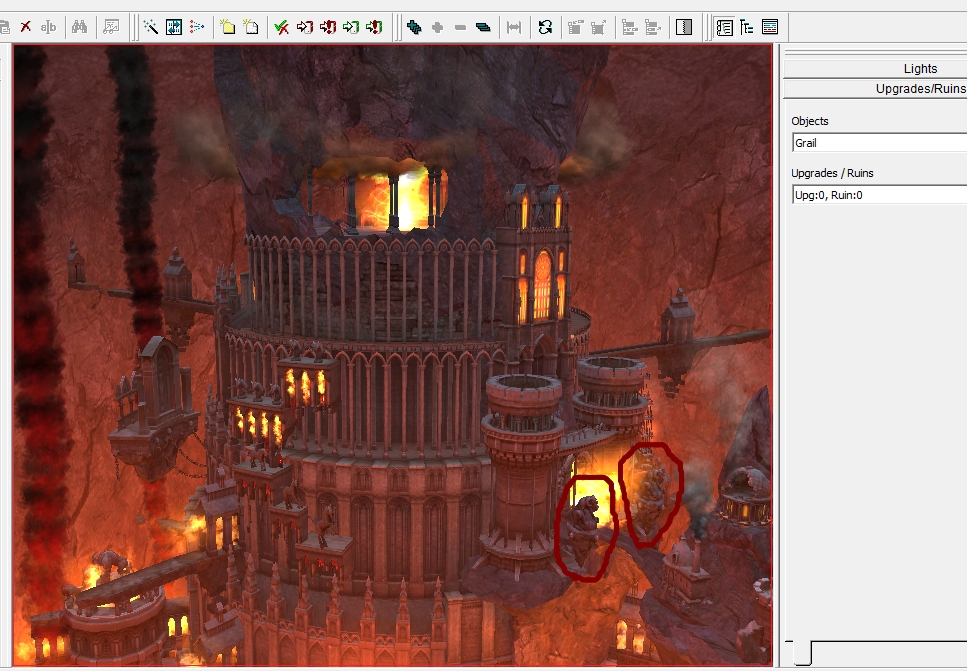Click the Upg:0, Ruin:0 field
967x671 pixels.
point(879,195)
